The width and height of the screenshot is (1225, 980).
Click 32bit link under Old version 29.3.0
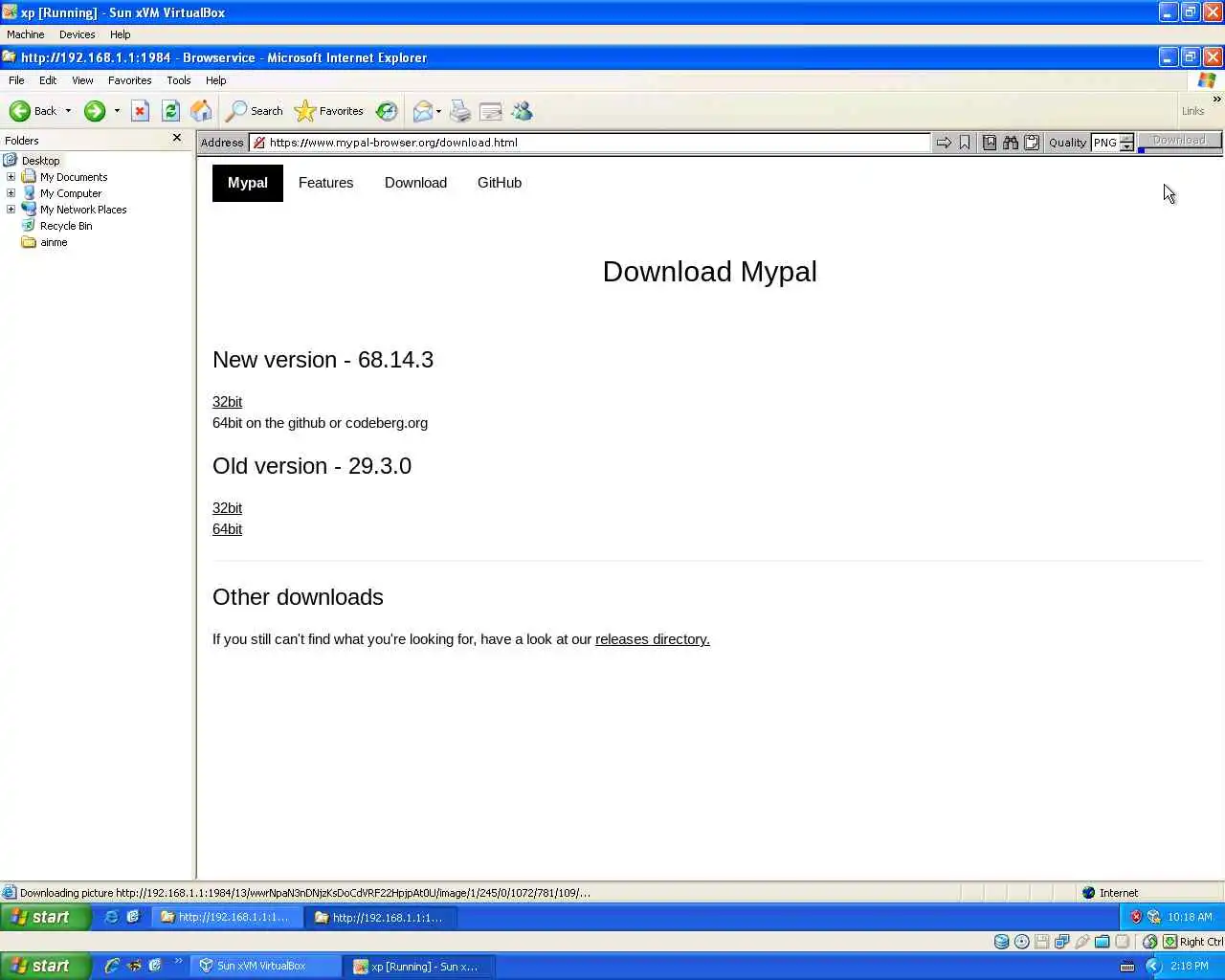coord(227,508)
